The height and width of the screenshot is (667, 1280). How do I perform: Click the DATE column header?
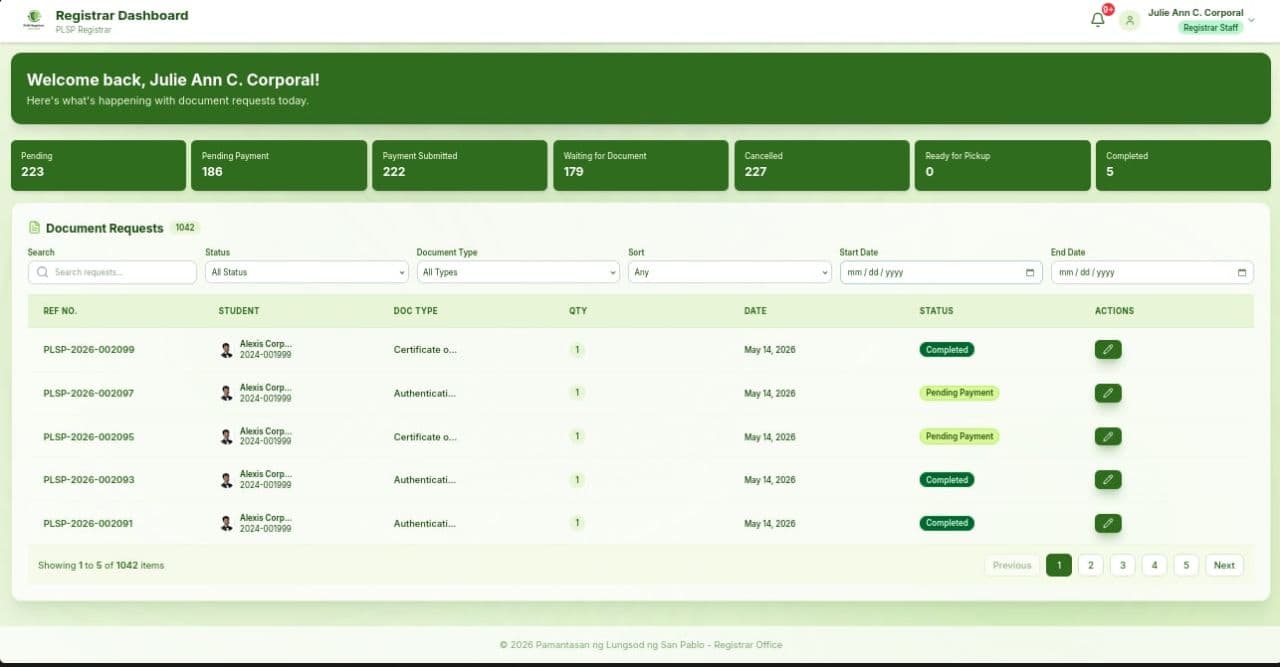755,311
